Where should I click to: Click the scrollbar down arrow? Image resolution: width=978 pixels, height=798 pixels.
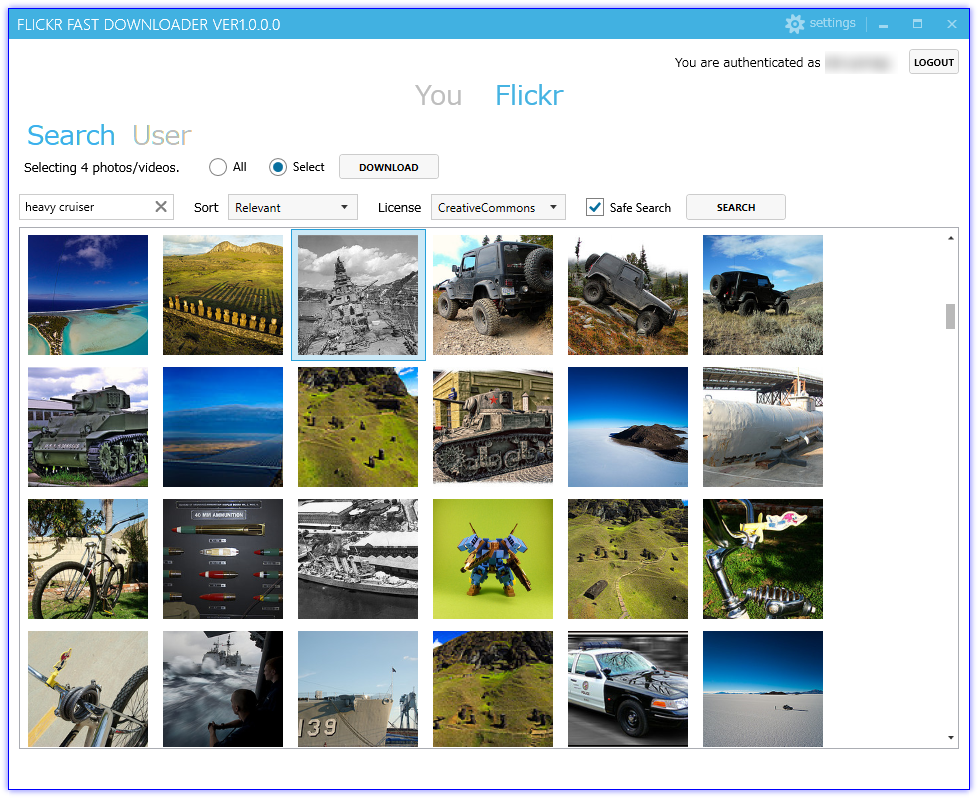point(951,737)
